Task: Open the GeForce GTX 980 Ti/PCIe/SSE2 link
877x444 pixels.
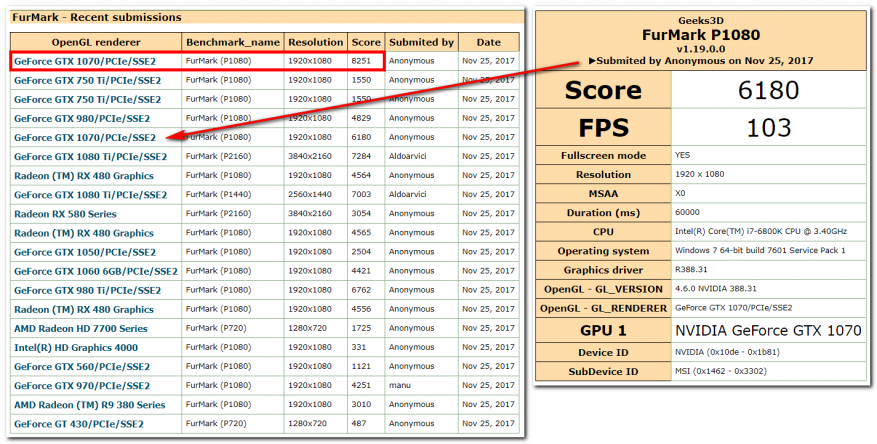Action: point(87,290)
